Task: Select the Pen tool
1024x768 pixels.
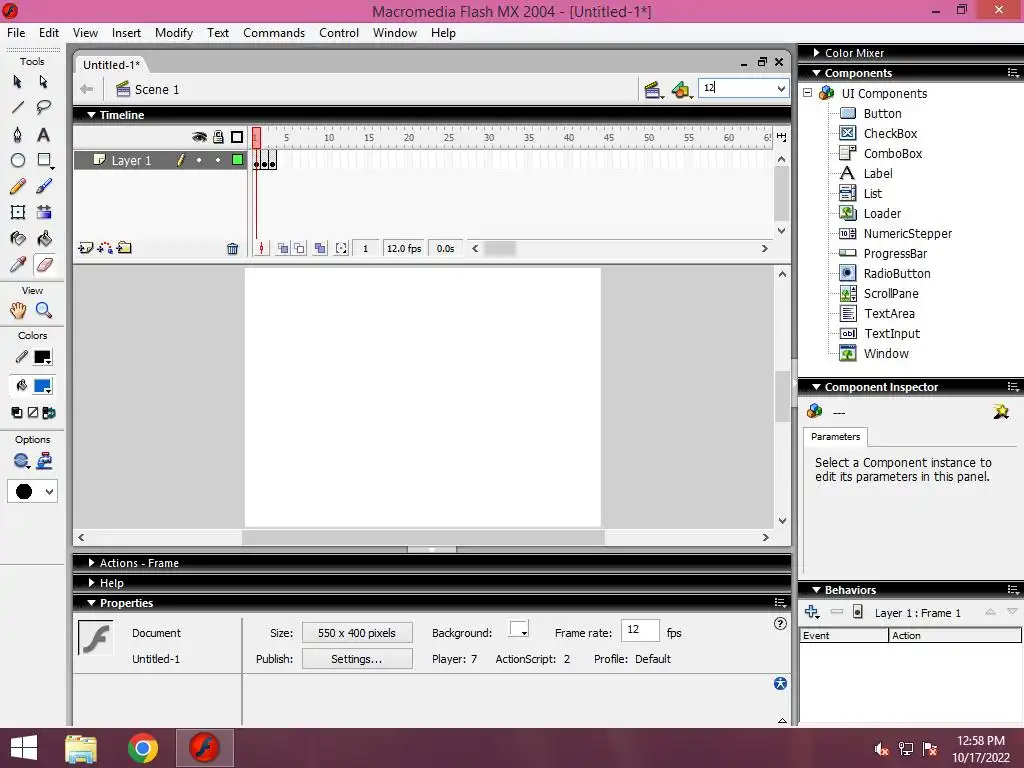Action: point(18,135)
